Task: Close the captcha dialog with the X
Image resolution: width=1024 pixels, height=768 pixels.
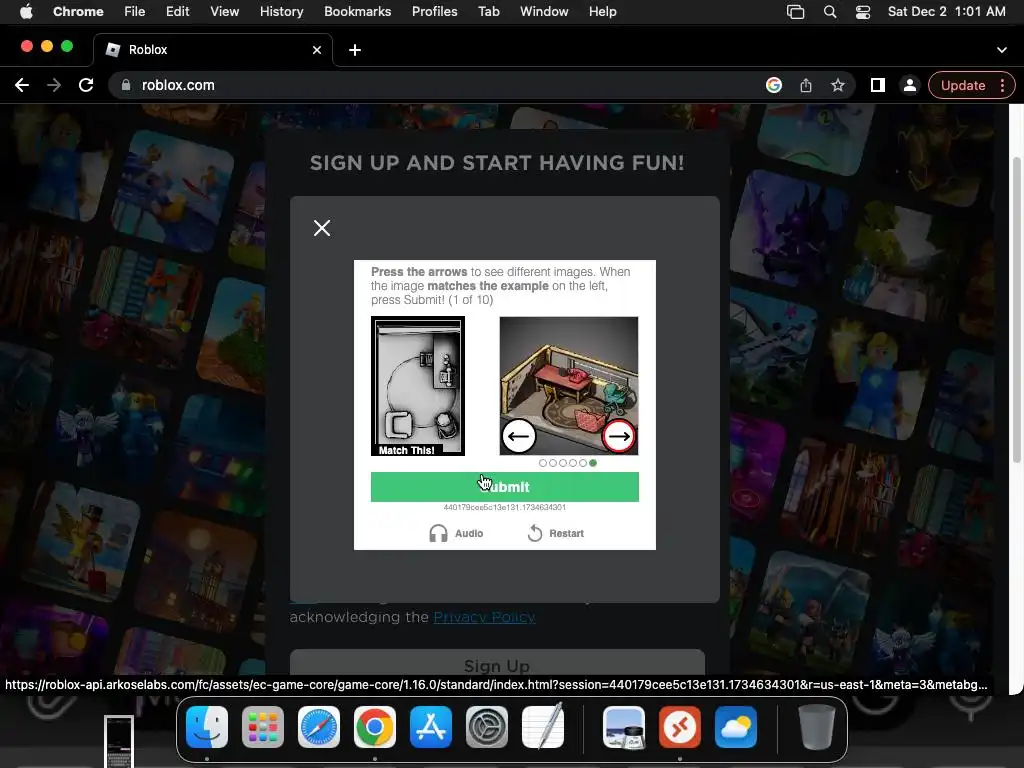Action: pyautogui.click(x=322, y=228)
